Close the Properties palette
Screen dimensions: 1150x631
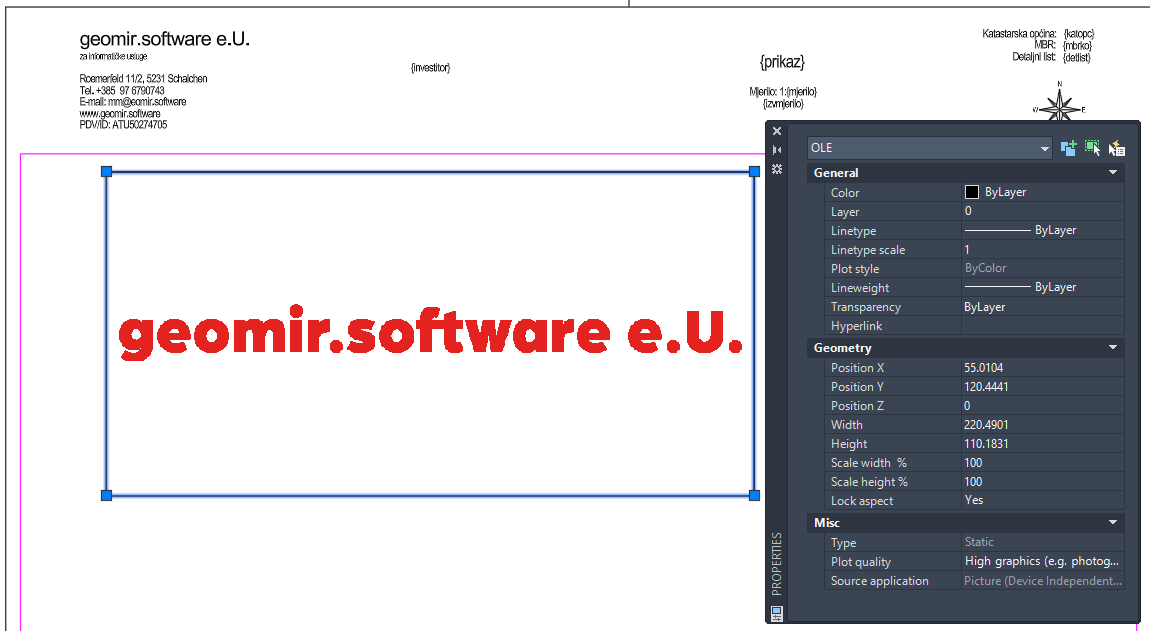pos(777,131)
